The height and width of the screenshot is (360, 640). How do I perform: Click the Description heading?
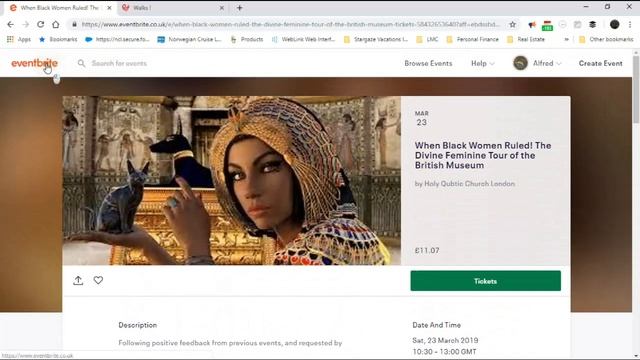tap(138, 325)
